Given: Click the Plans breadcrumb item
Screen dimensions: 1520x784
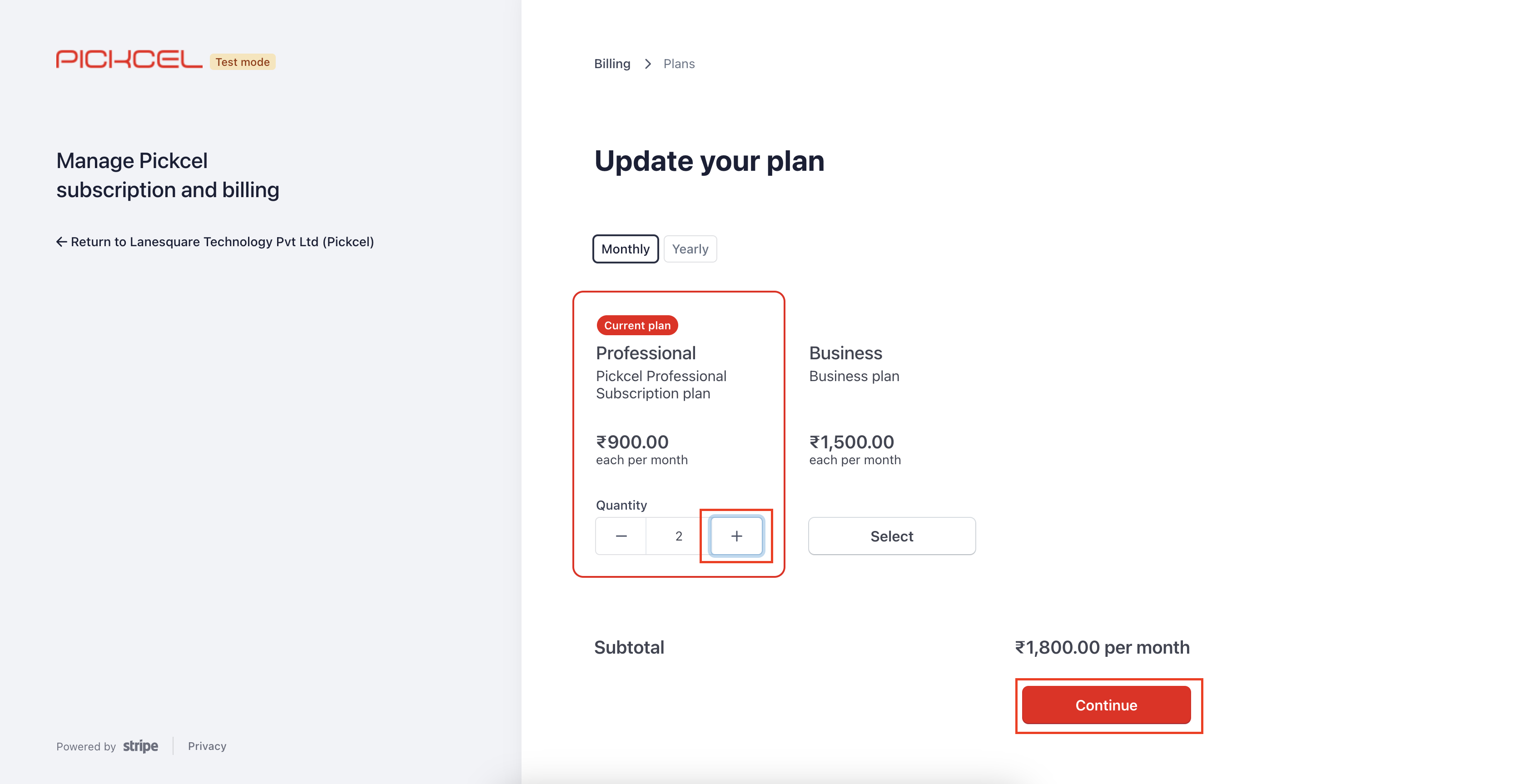Looking at the screenshot, I should pyautogui.click(x=679, y=64).
